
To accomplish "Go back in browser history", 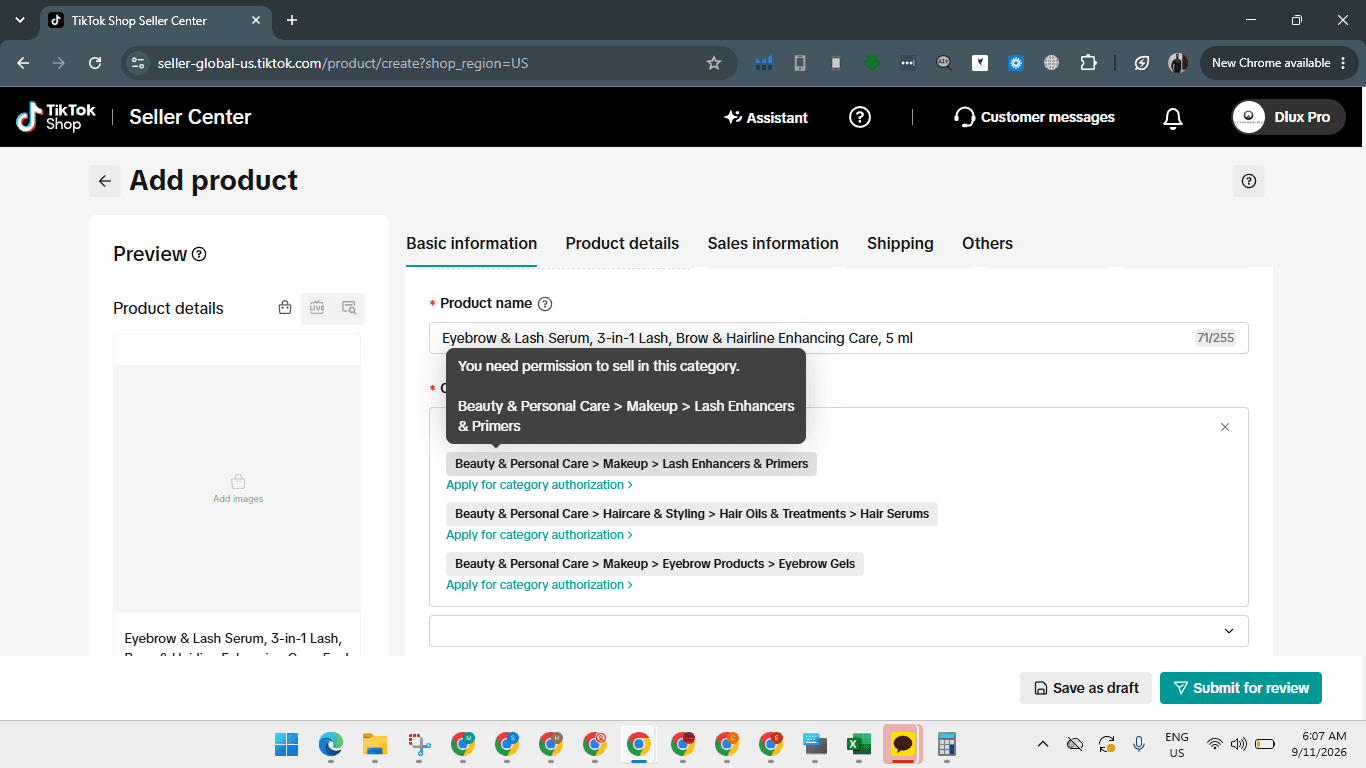I will (x=23, y=63).
